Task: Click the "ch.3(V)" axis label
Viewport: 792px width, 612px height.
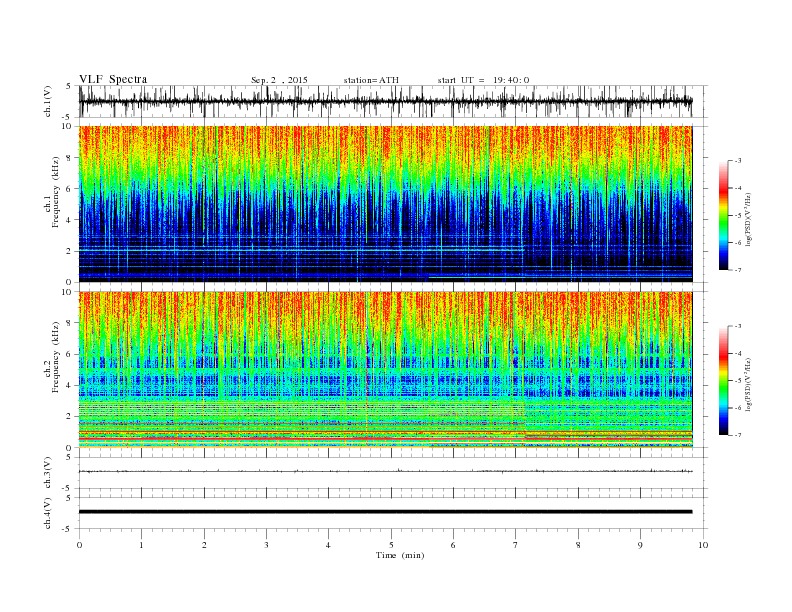Action: [48, 473]
